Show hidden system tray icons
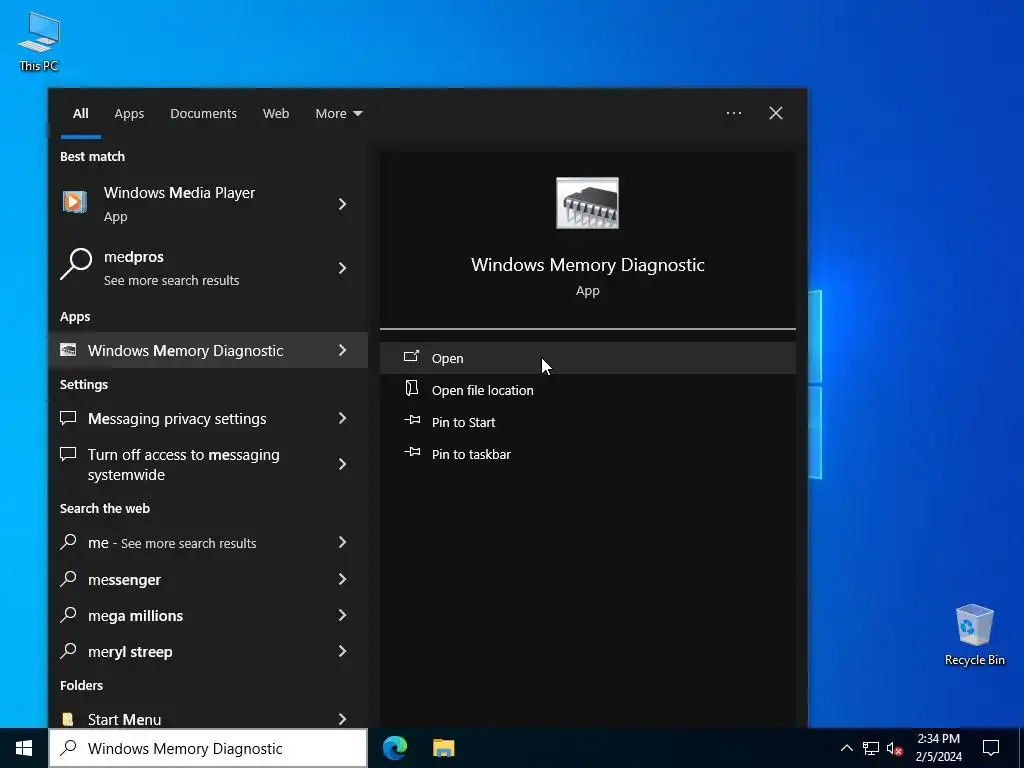 coord(846,748)
